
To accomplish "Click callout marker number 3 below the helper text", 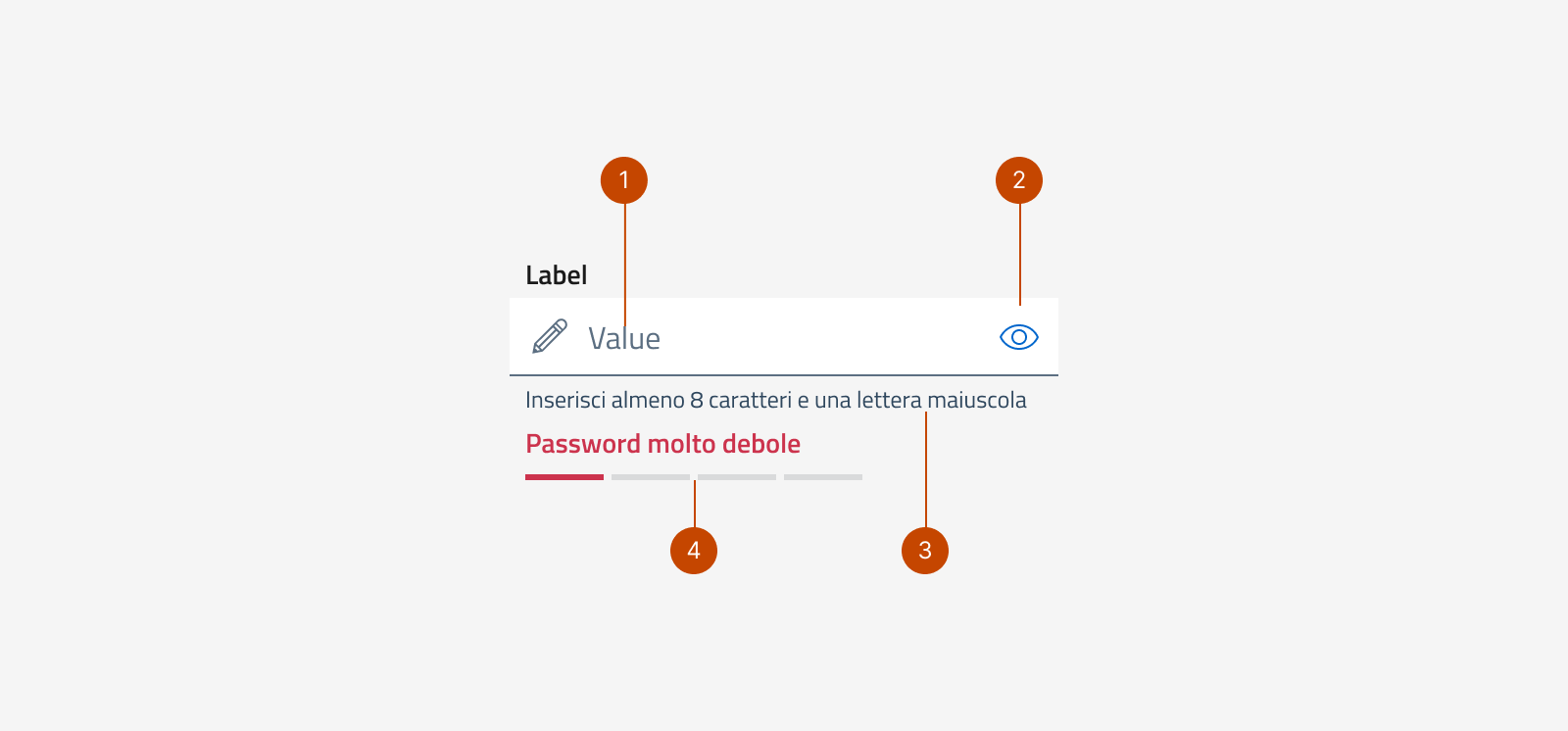I will 924,550.
